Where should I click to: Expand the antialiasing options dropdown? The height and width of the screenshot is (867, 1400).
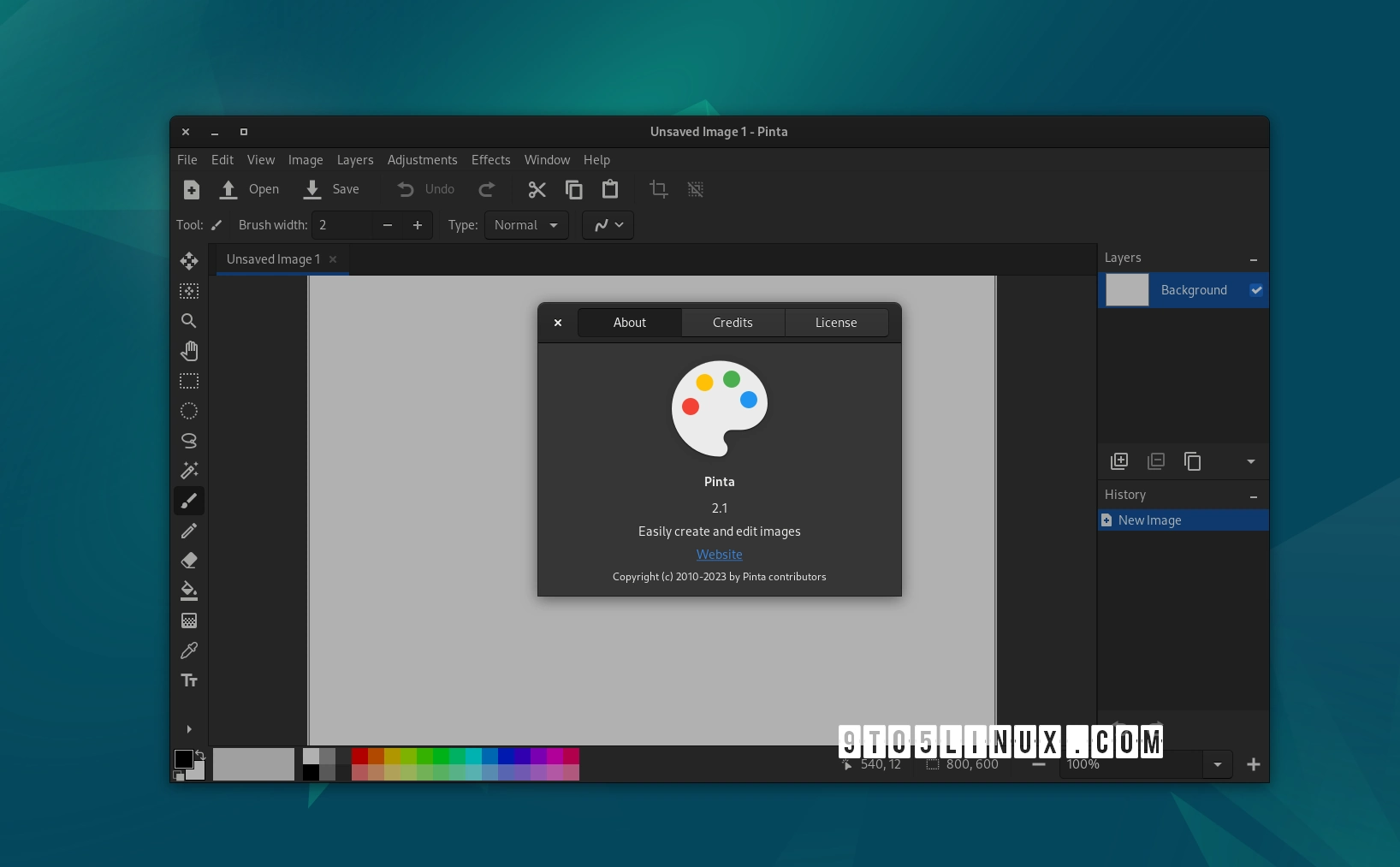(x=608, y=225)
